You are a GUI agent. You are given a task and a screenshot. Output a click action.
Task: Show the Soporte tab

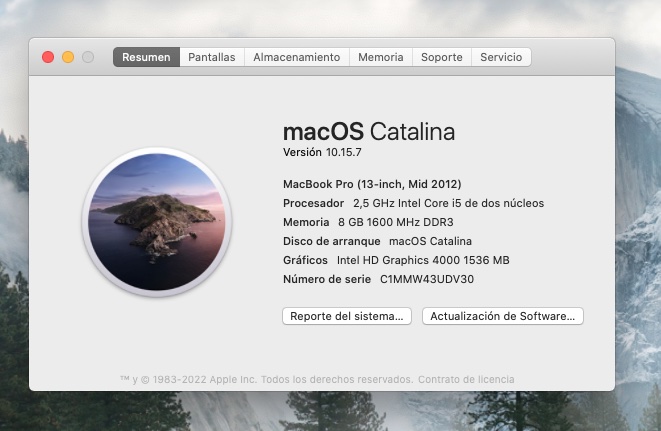point(441,57)
